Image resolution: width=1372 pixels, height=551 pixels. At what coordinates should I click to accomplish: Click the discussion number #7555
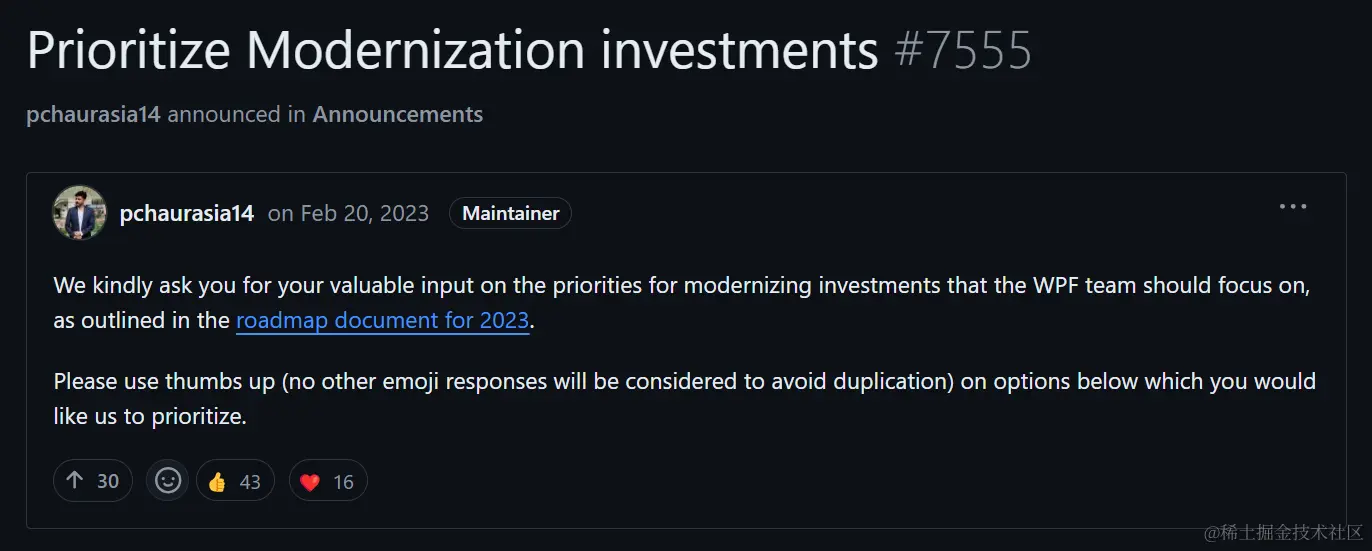(963, 50)
